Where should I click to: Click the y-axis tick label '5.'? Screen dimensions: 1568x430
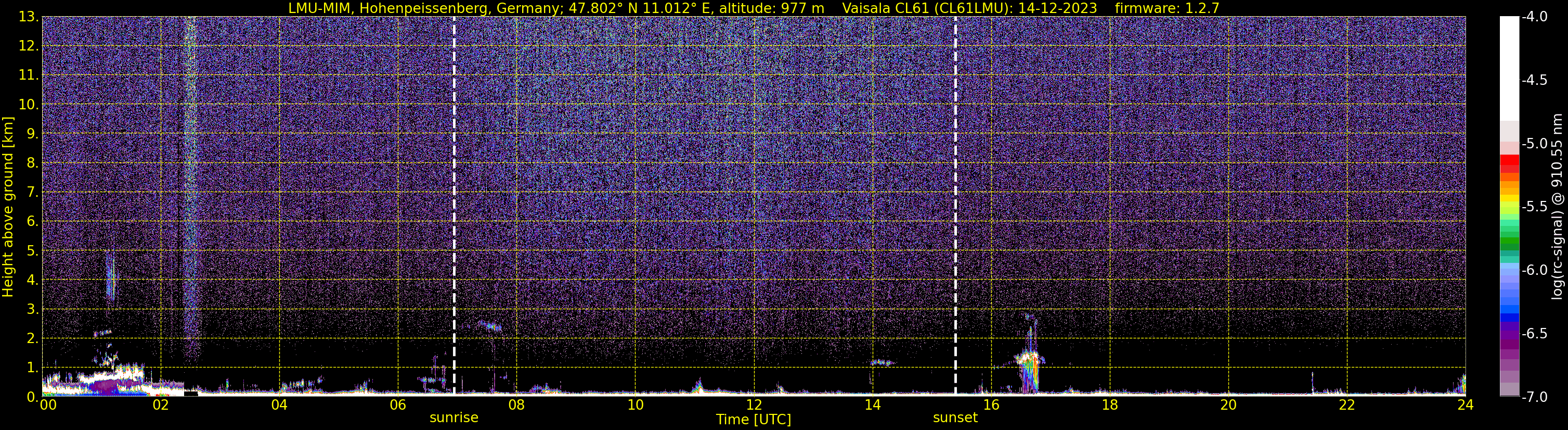click(x=32, y=251)
